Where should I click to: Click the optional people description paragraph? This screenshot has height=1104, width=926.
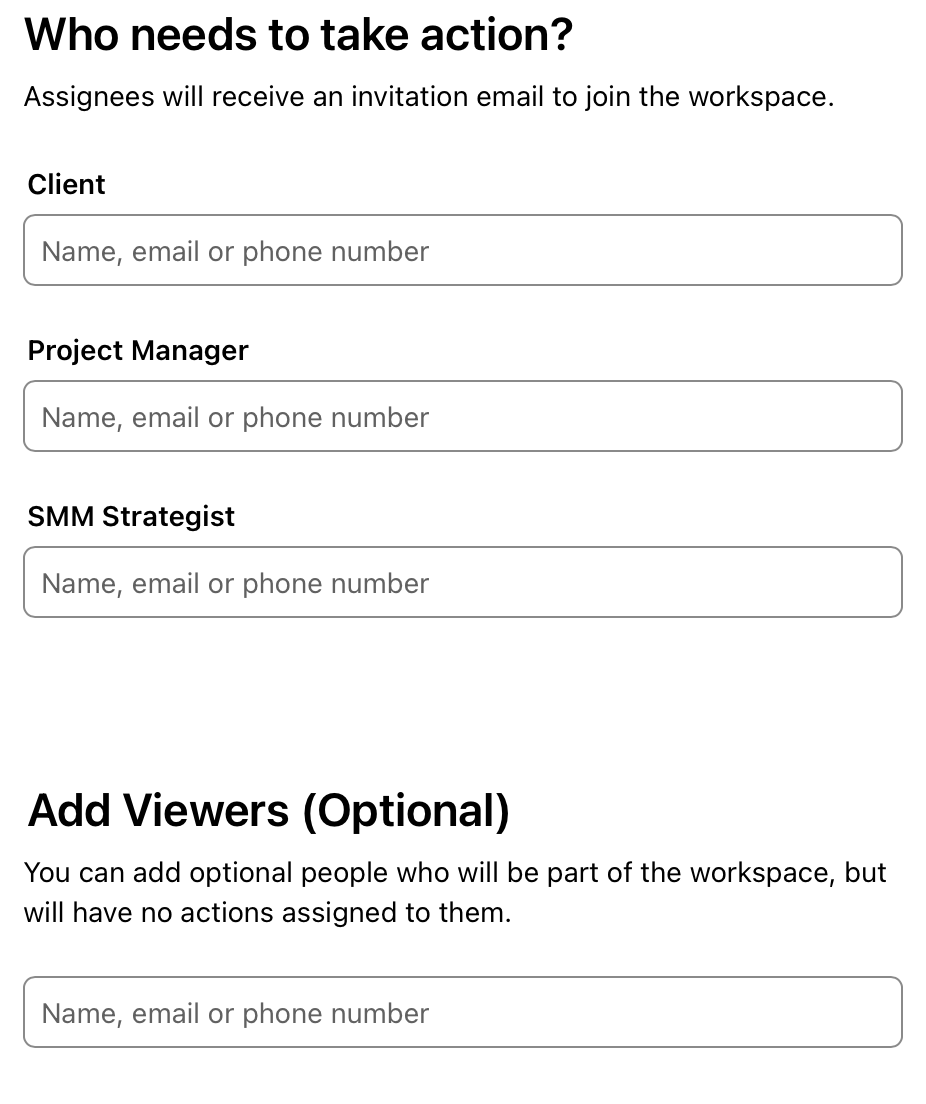pos(455,892)
